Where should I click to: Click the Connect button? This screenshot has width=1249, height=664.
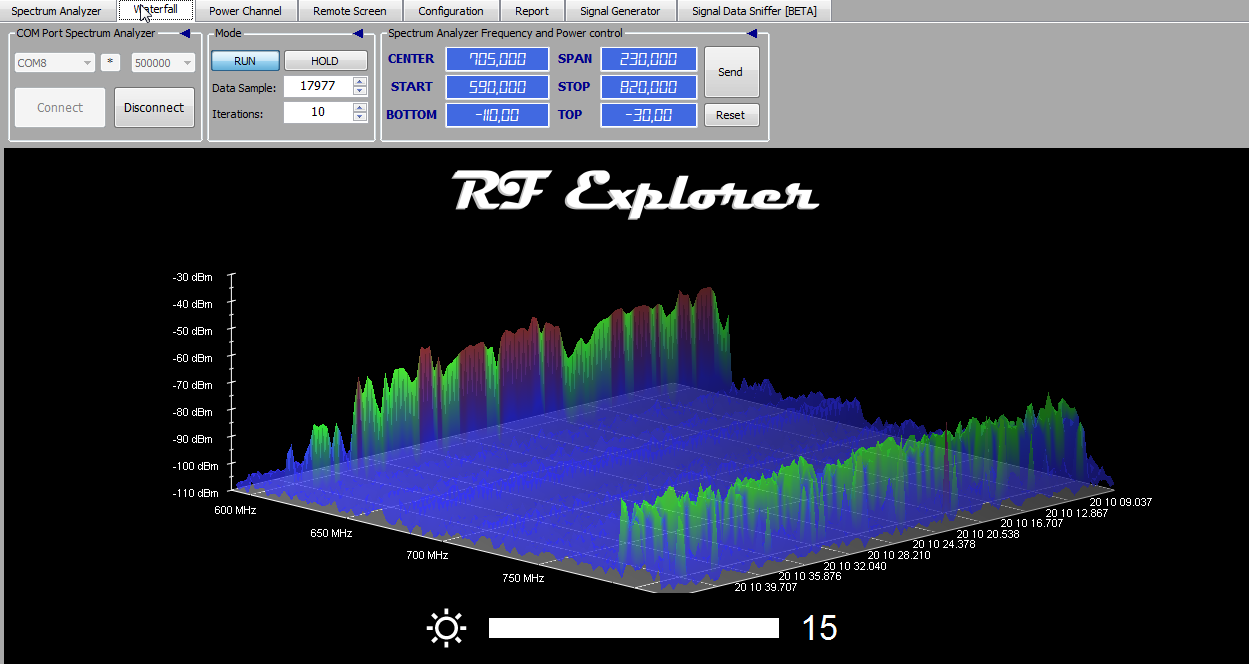click(x=60, y=107)
